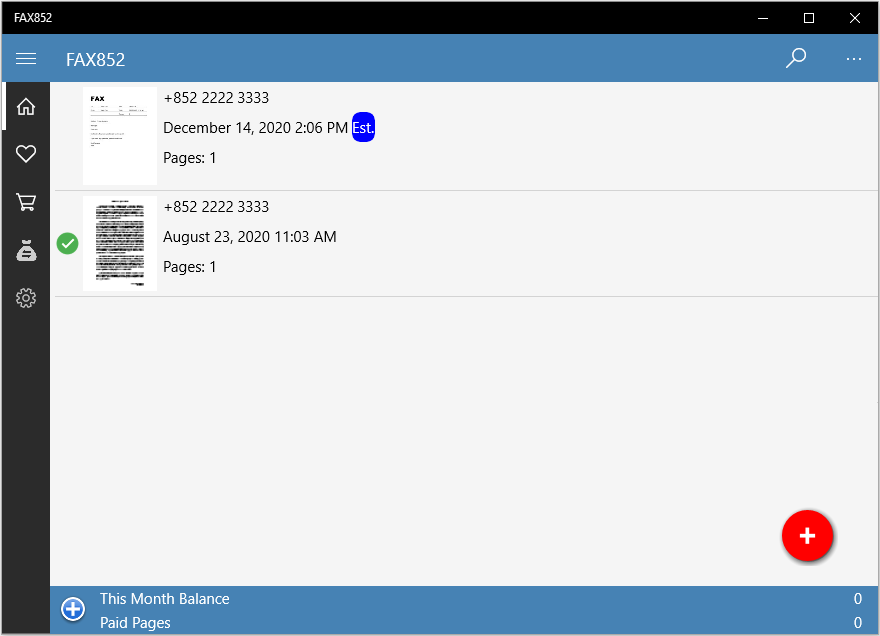Viewport: 880px width, 636px height.
Task: Click the red add new fax button
Action: (807, 536)
